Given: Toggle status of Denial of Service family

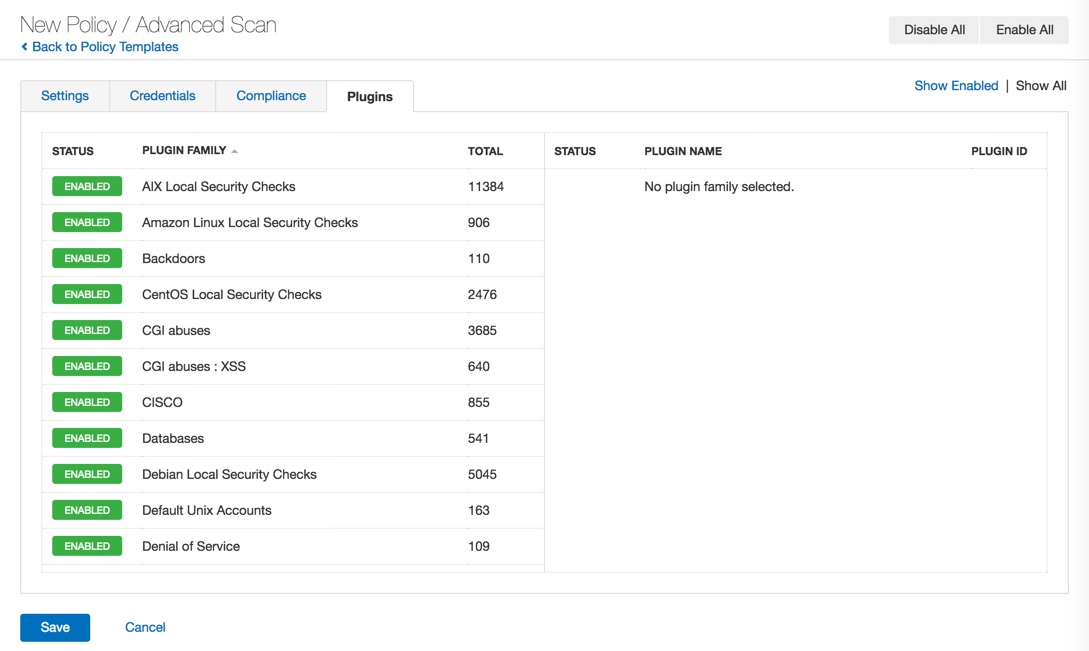Looking at the screenshot, I should [x=87, y=547].
